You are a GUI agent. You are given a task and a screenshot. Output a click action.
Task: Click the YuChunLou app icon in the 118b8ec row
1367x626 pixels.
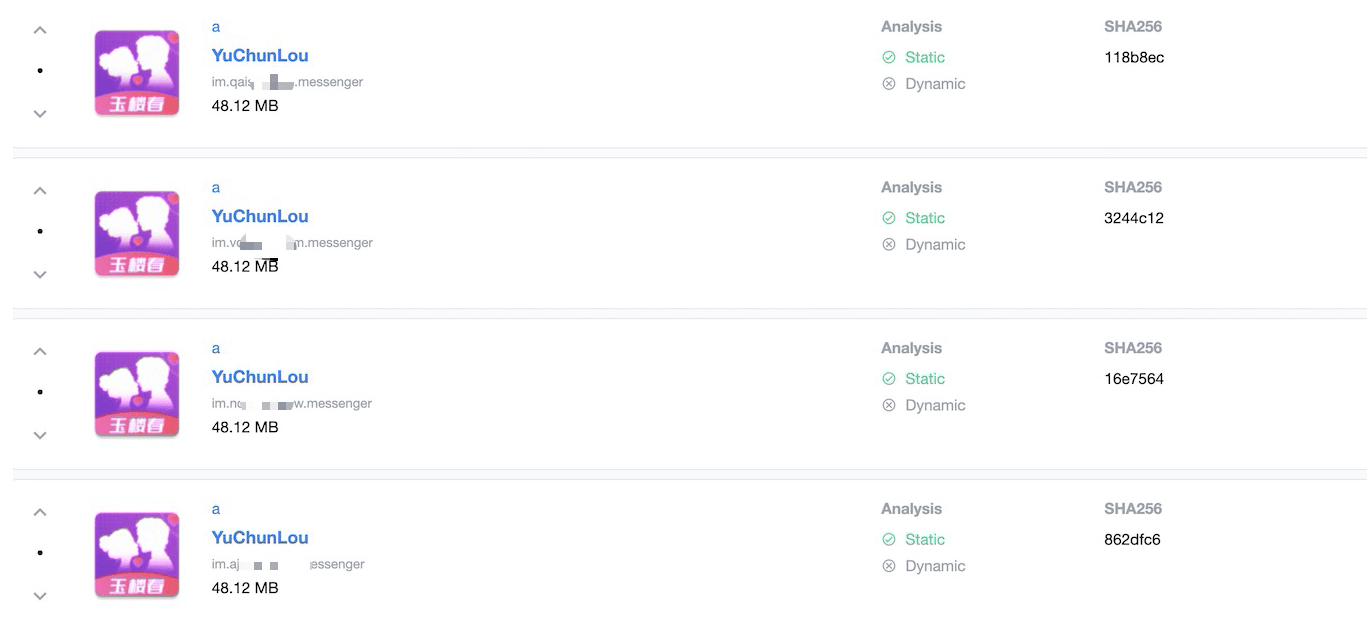[x=137, y=73]
